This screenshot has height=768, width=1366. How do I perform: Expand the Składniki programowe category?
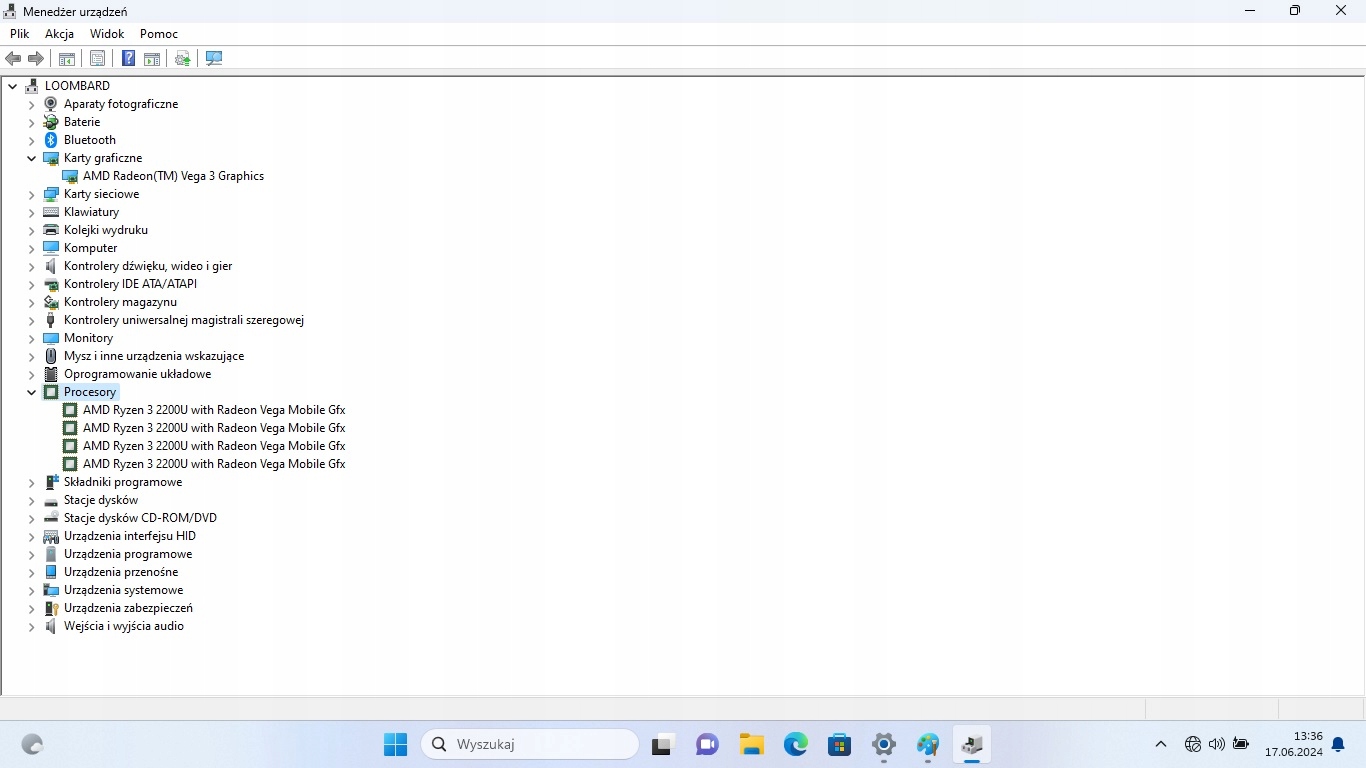(x=32, y=482)
